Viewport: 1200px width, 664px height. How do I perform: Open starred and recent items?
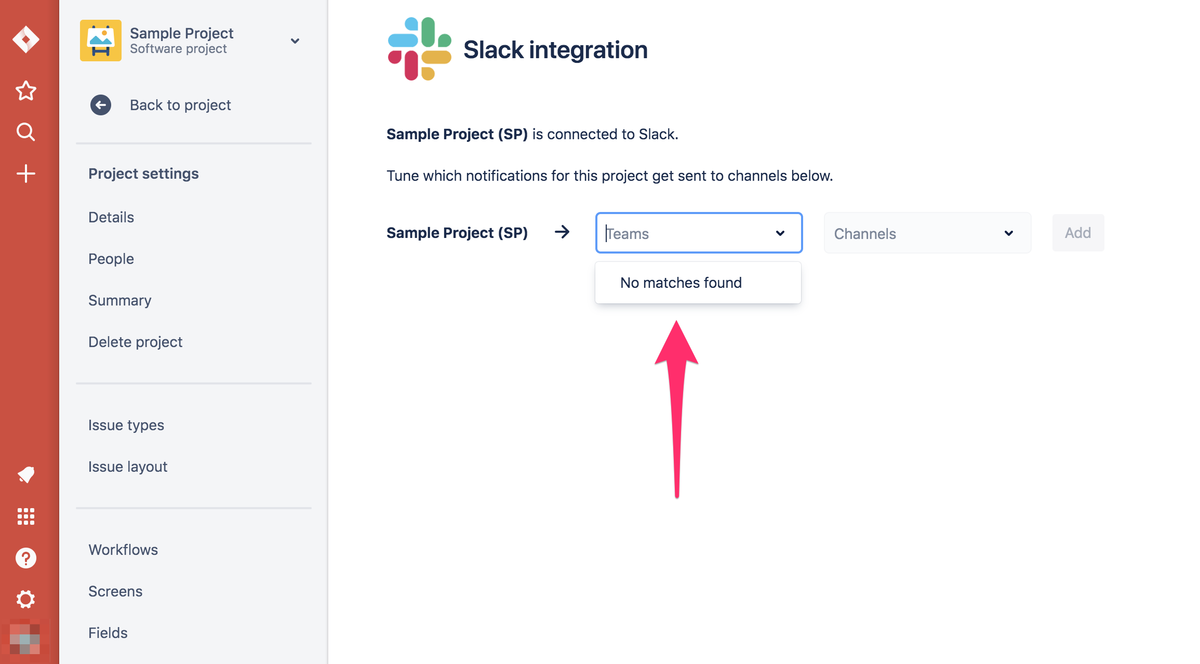pyautogui.click(x=26, y=91)
